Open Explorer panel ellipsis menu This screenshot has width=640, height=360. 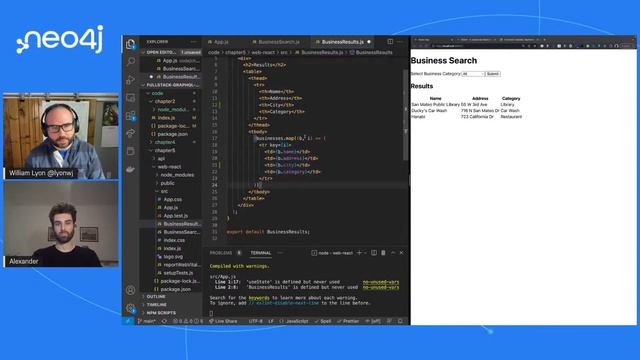[x=193, y=42]
